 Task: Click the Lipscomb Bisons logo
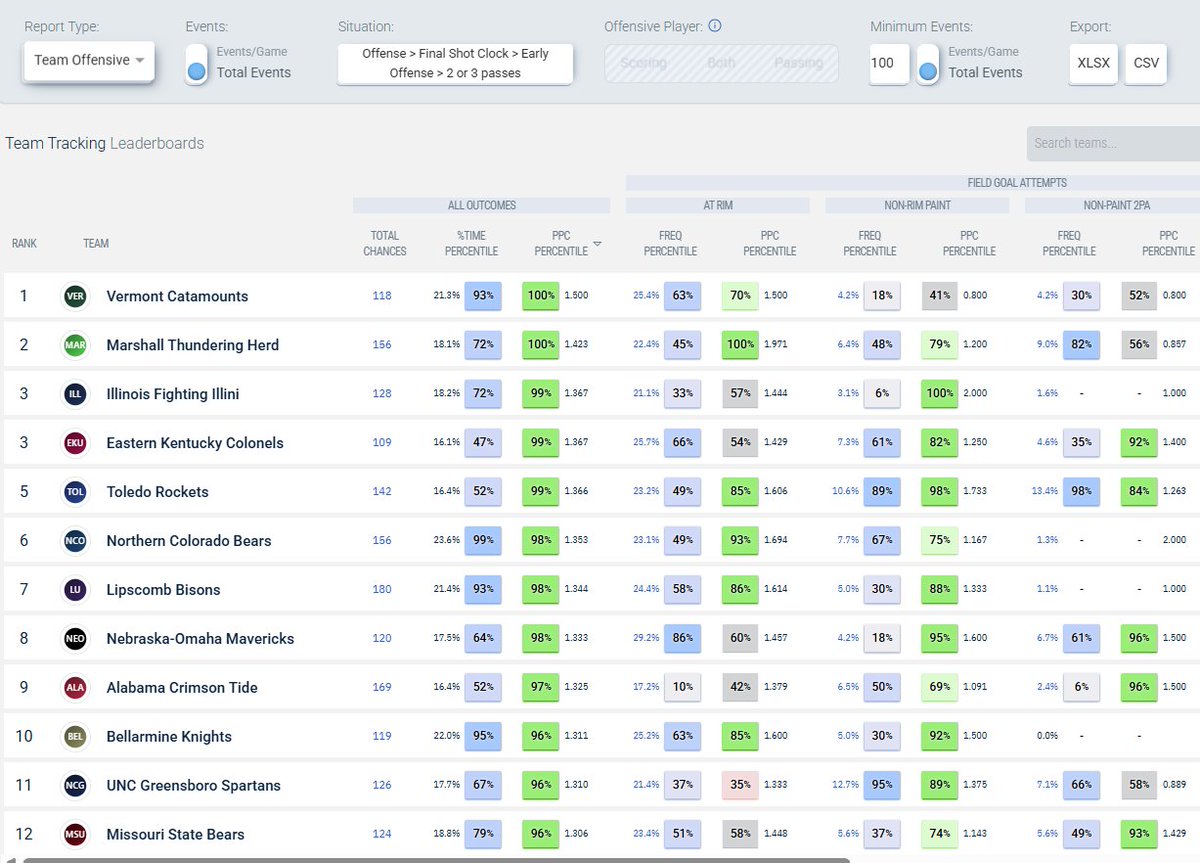pos(75,590)
